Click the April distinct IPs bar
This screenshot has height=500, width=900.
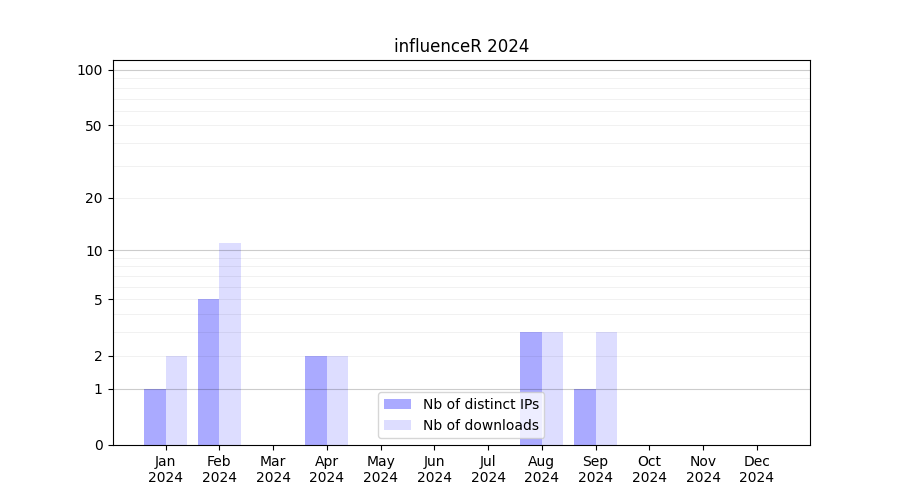[x=316, y=400]
